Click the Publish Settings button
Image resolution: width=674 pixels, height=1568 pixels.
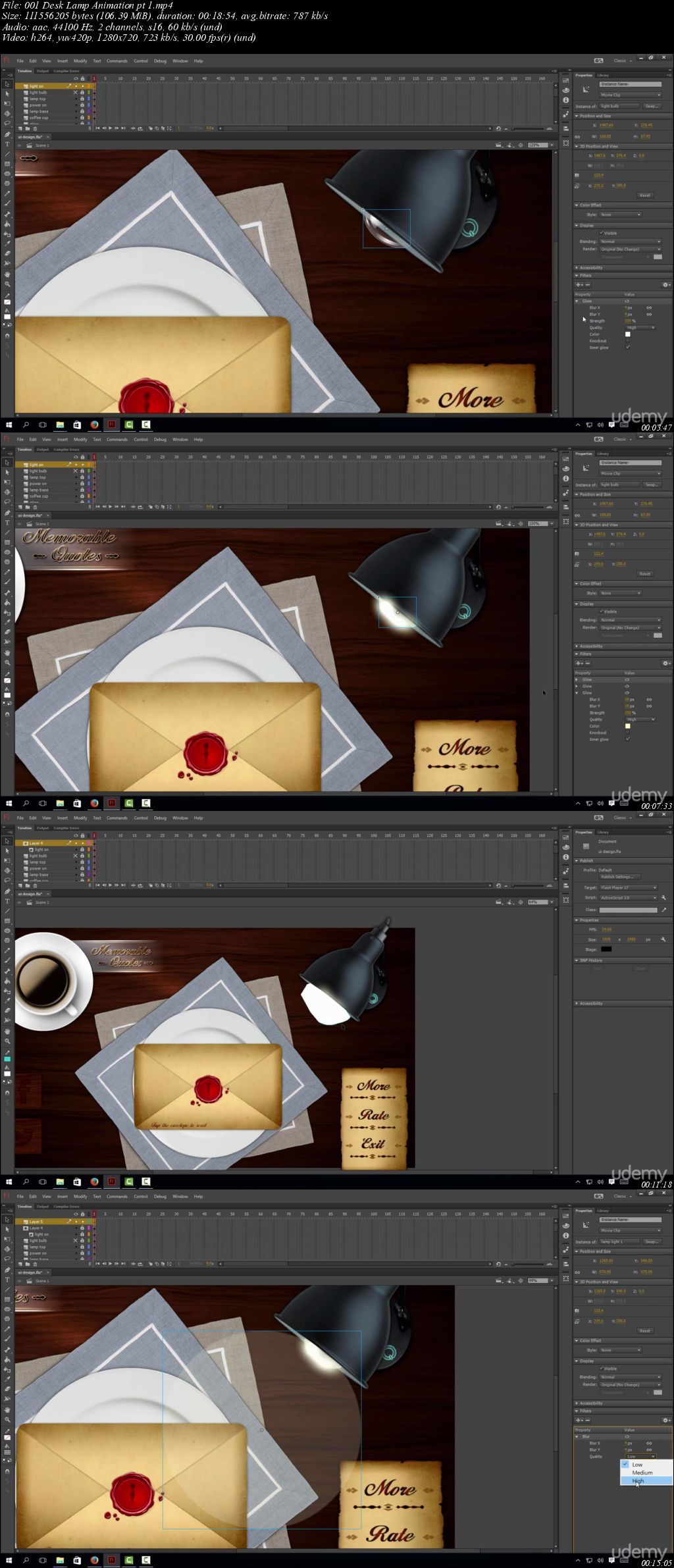[619, 877]
